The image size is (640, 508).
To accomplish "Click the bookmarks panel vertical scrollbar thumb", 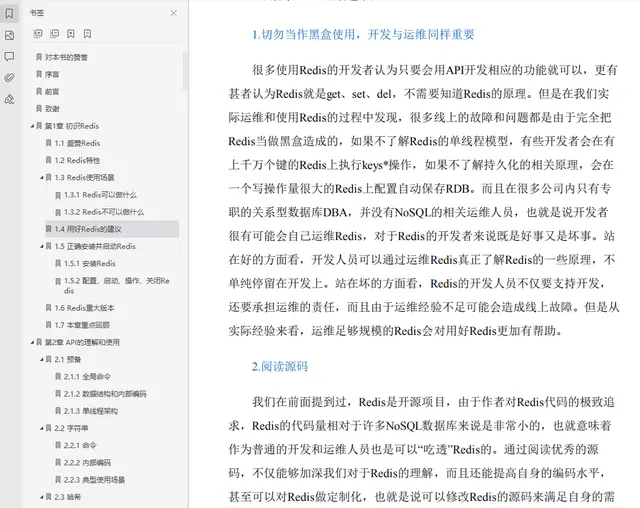I will (185, 70).
